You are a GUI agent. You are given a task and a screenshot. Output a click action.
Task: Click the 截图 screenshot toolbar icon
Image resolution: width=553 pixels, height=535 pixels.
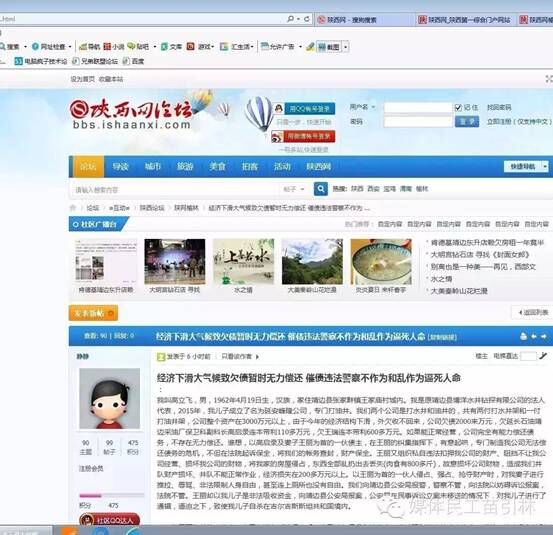tap(329, 47)
